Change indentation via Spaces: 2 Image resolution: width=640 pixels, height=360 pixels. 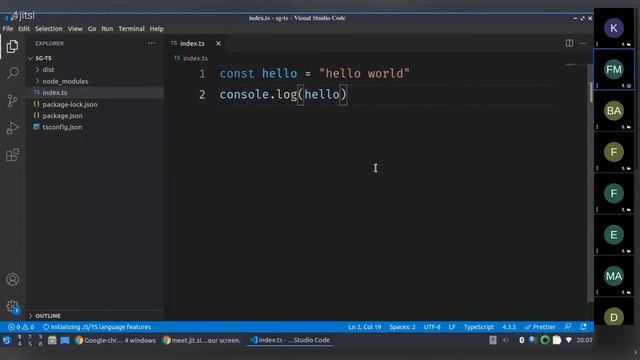tap(402, 327)
